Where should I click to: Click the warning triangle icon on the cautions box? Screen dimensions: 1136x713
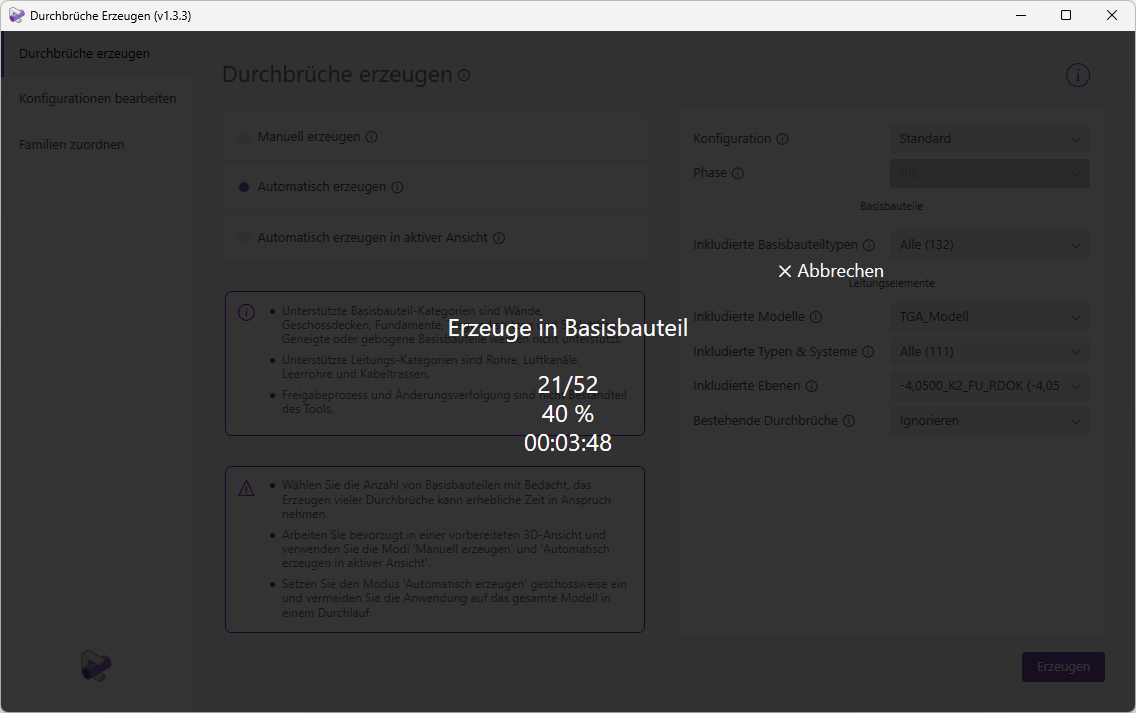pyautogui.click(x=246, y=487)
